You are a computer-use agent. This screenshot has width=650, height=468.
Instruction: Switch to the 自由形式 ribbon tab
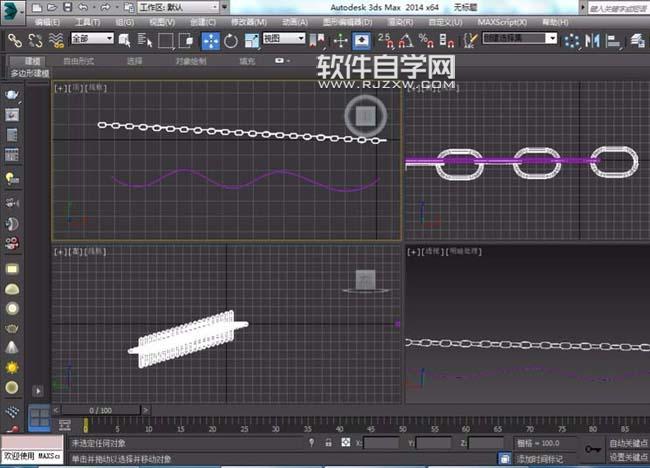point(79,61)
